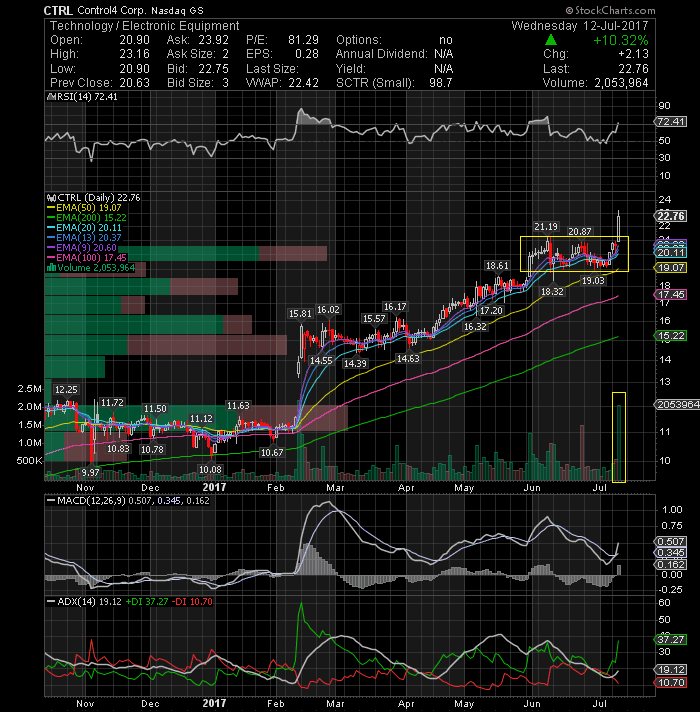This screenshot has width=700, height=712.
Task: Click the 22.76 last price axis tag
Action: [670, 216]
